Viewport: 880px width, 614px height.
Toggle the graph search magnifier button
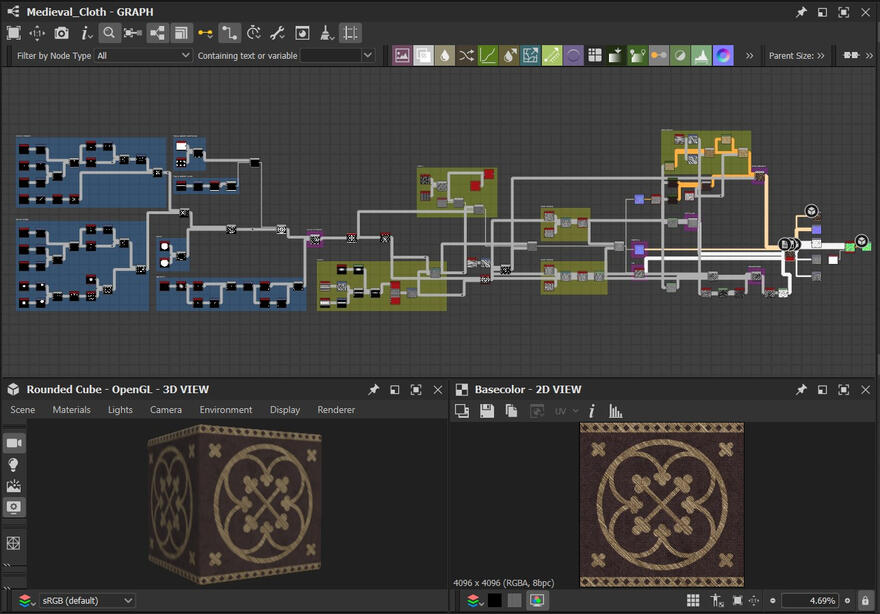click(x=109, y=33)
